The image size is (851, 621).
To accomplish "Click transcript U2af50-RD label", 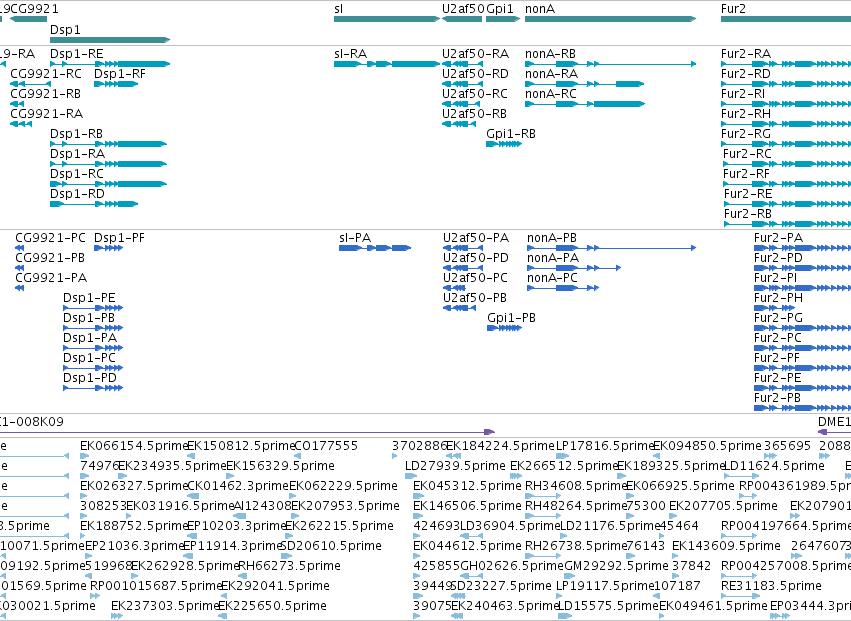I will 475,74.
